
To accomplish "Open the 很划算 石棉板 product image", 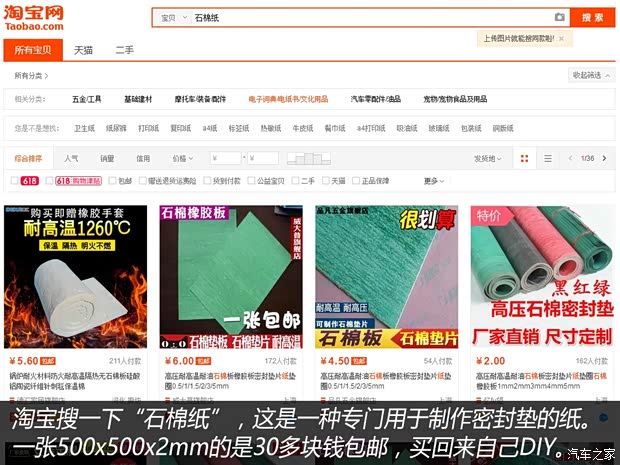I will pos(386,277).
